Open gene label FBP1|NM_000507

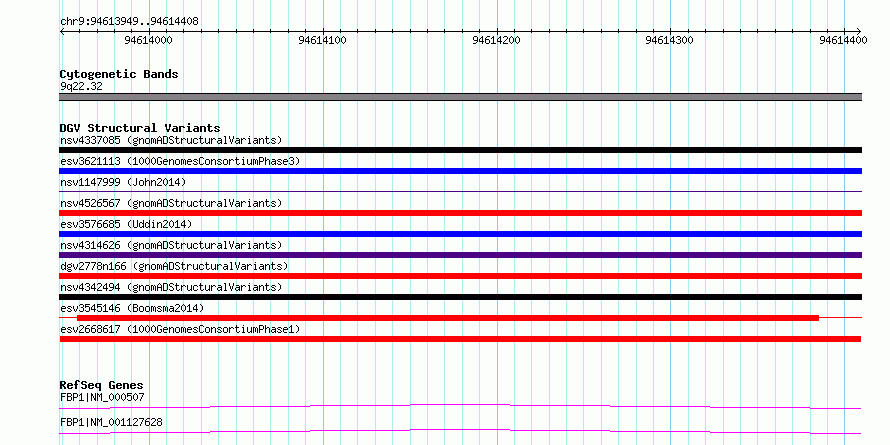click(102, 397)
